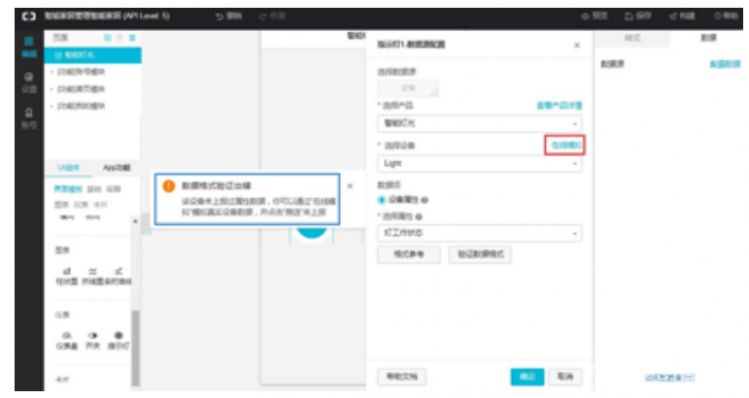Click the blue indicator light on the canvas
This screenshot has width=749, height=398.
[x=312, y=232]
